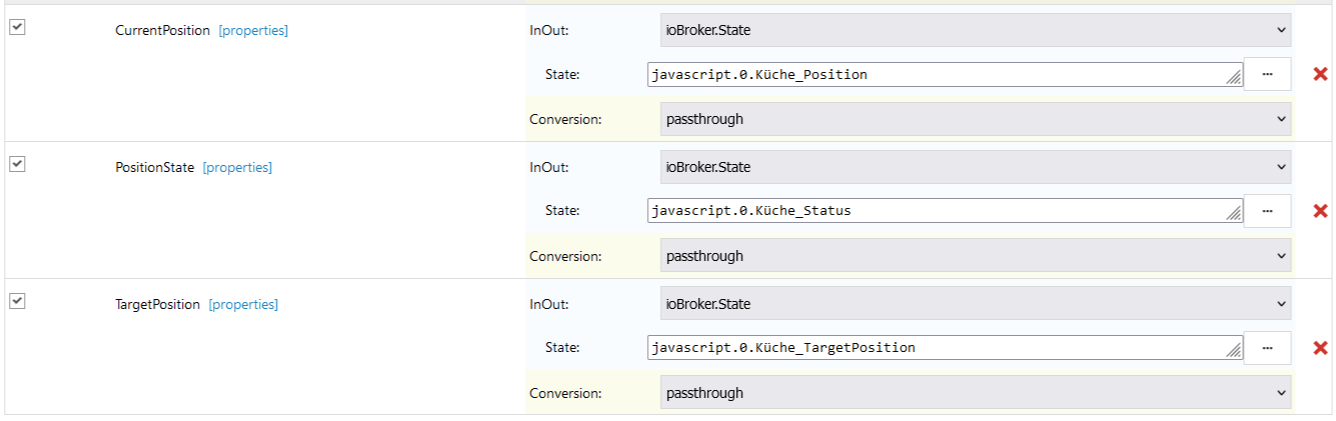This screenshot has width=1336, height=421.
Task: Grab resize handle of Küche_Status text area
Action: [x=1234, y=215]
